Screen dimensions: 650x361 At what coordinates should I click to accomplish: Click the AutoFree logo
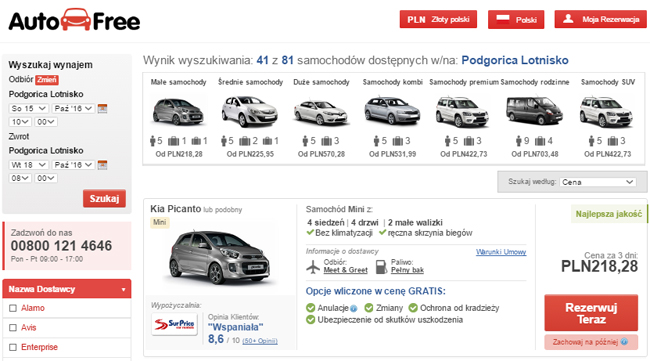pyautogui.click(x=74, y=20)
